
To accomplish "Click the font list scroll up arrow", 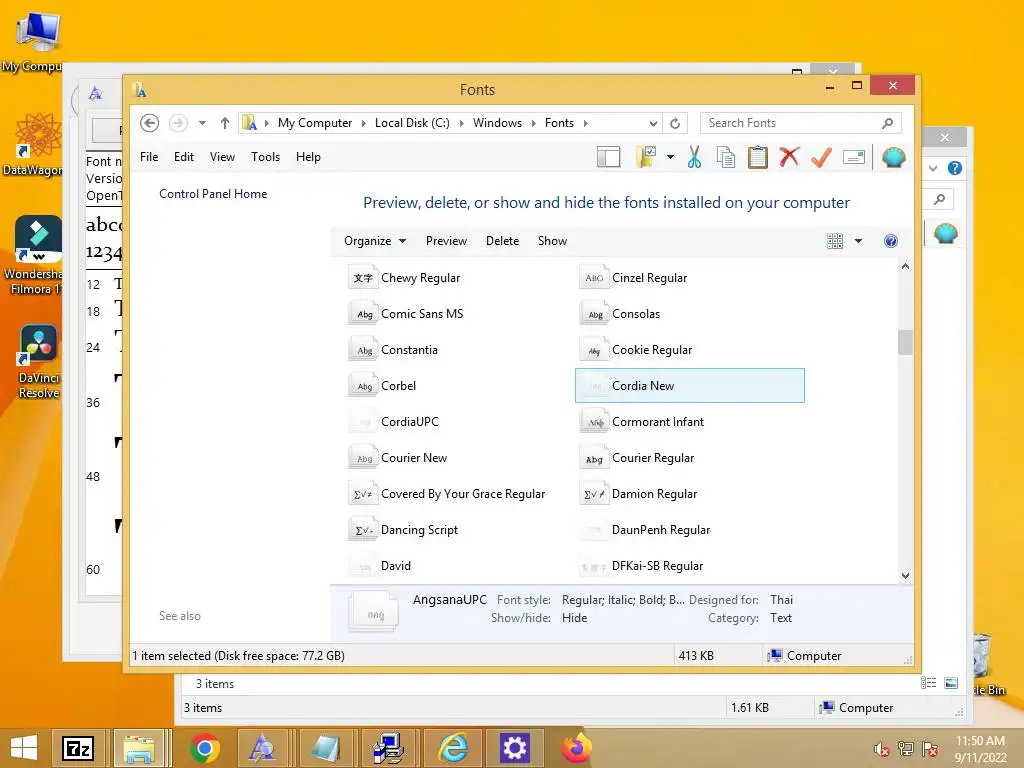I will [x=905, y=266].
